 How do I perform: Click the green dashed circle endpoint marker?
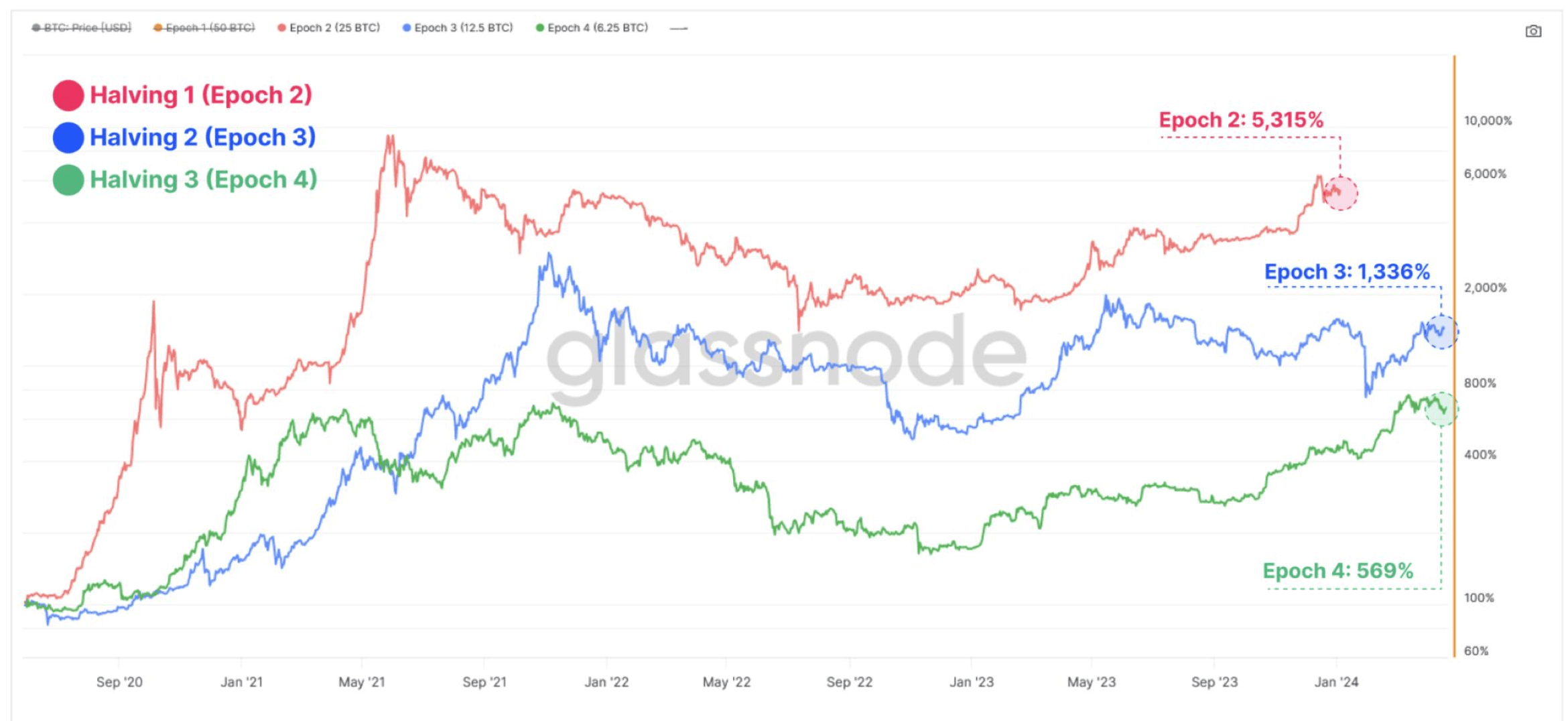click(x=1441, y=409)
